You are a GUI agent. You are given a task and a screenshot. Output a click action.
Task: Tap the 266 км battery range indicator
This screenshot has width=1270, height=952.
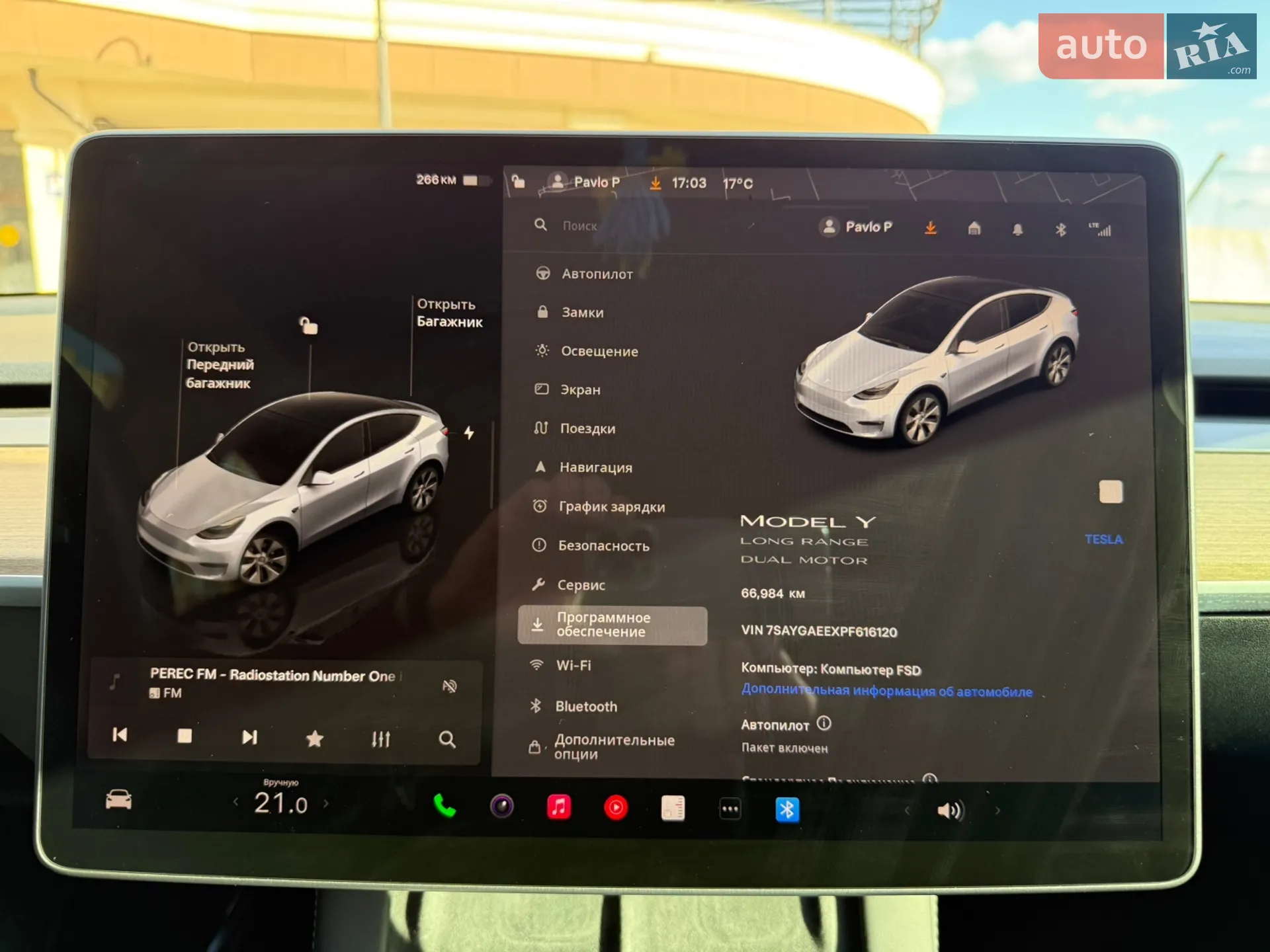[453, 180]
